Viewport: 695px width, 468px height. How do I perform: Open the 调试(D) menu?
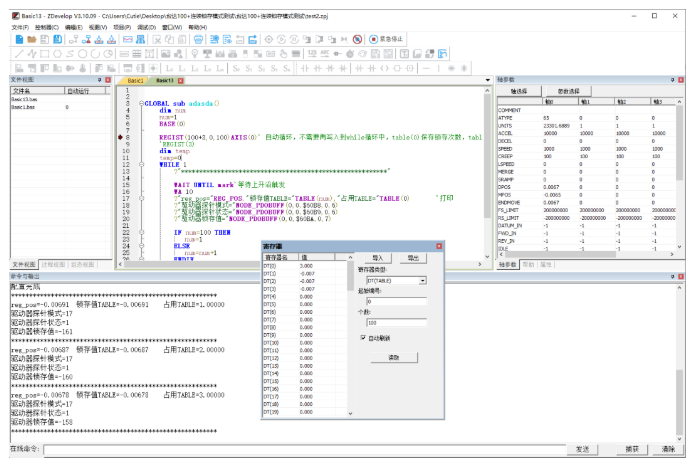click(x=147, y=27)
